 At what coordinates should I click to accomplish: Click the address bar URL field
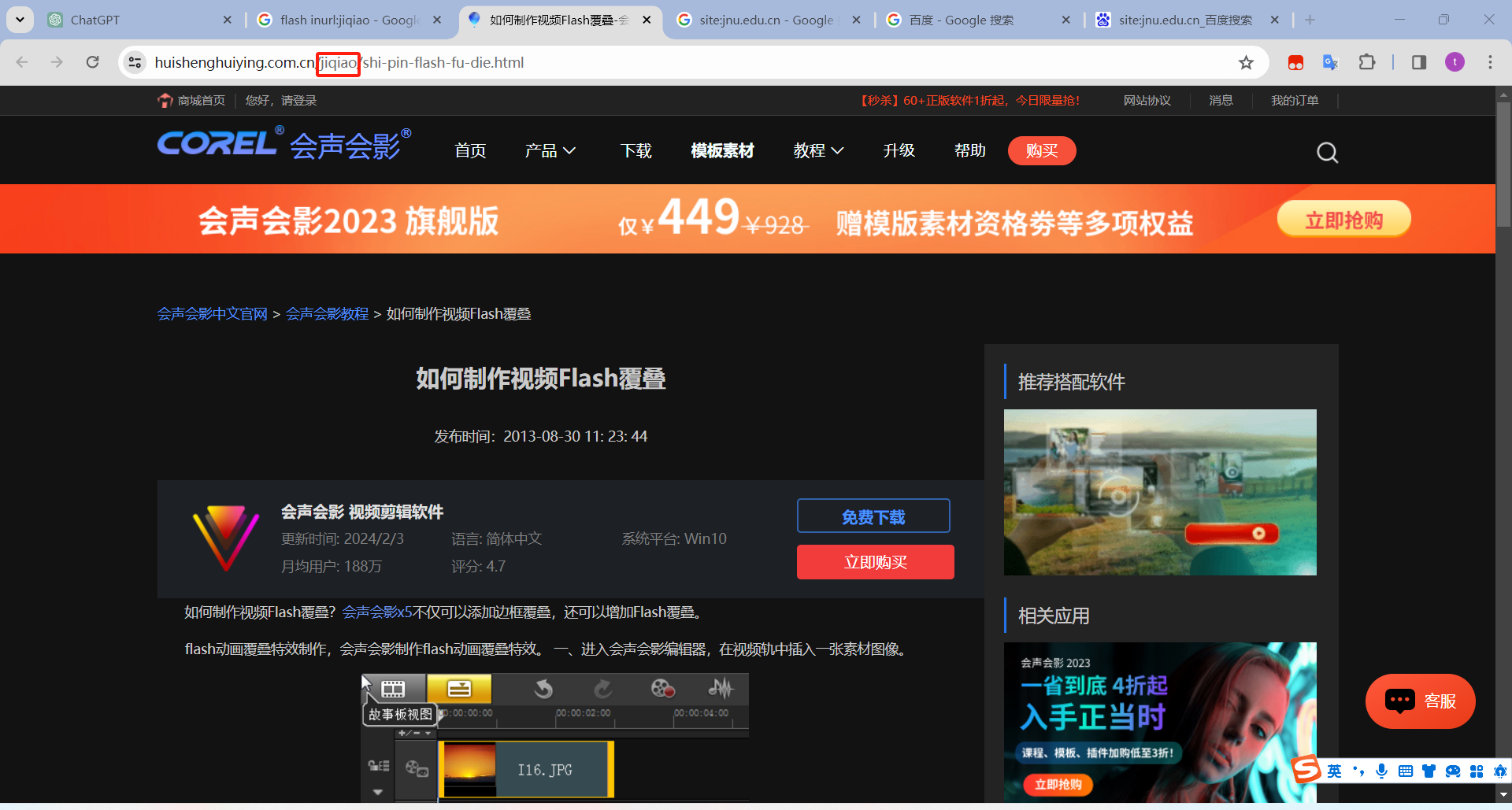click(x=693, y=62)
